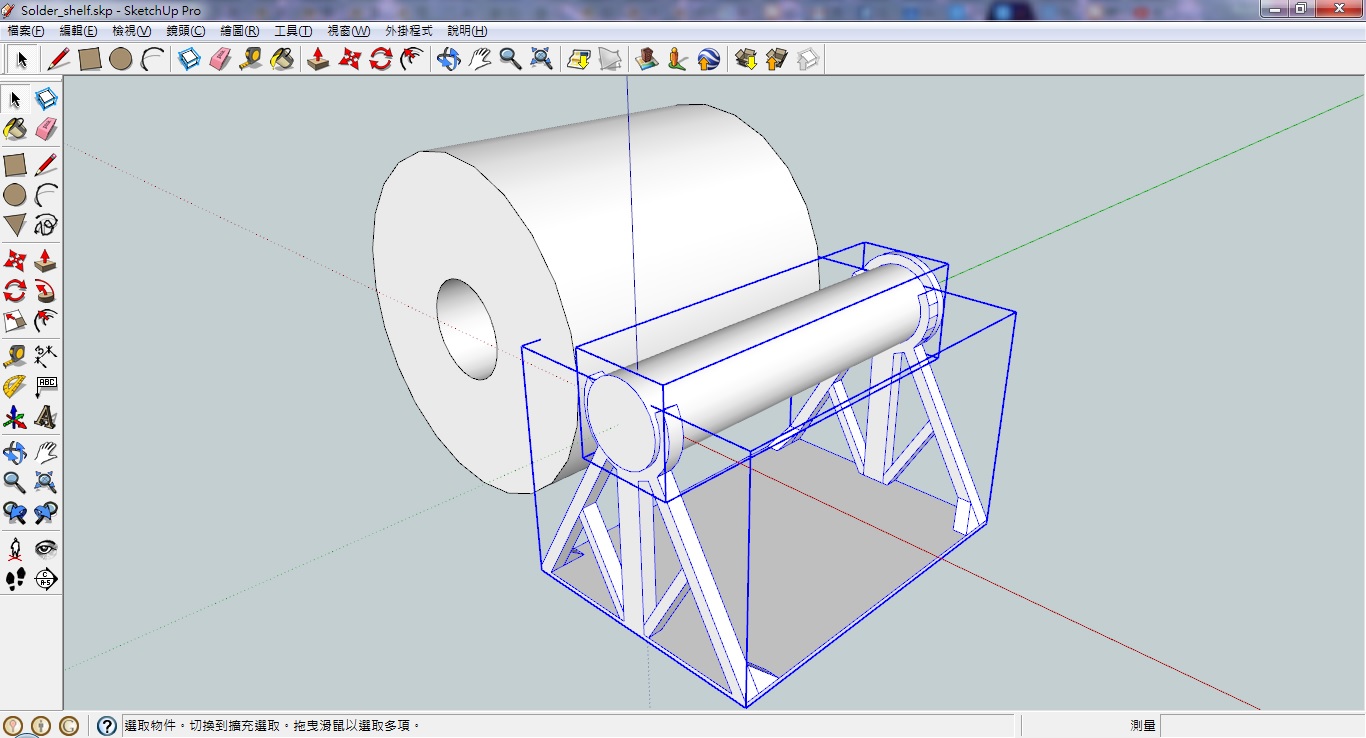This screenshot has height=738, width=1366.
Task: Activate the Look Around eye tool
Action: [x=46, y=548]
